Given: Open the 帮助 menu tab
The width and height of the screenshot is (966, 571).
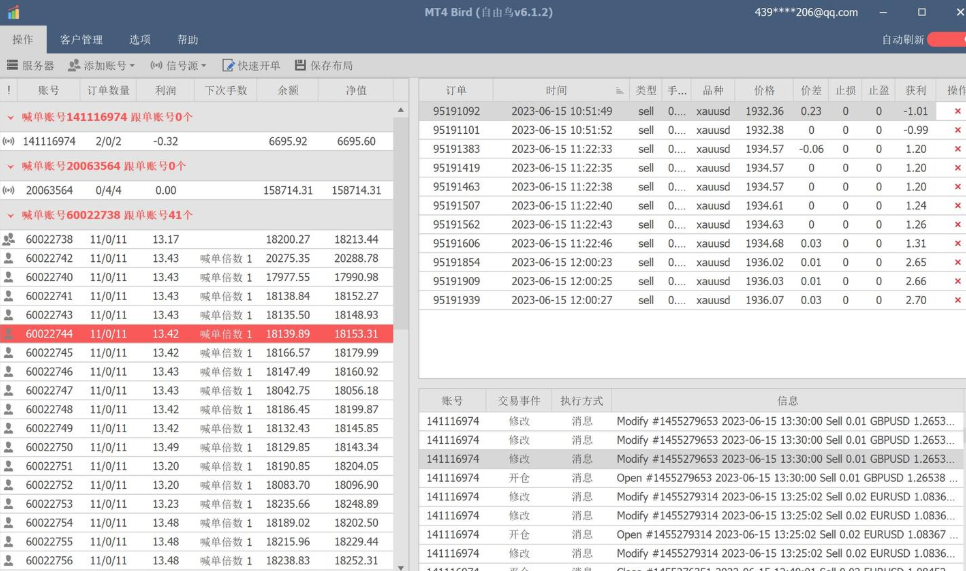Looking at the screenshot, I should pos(187,40).
